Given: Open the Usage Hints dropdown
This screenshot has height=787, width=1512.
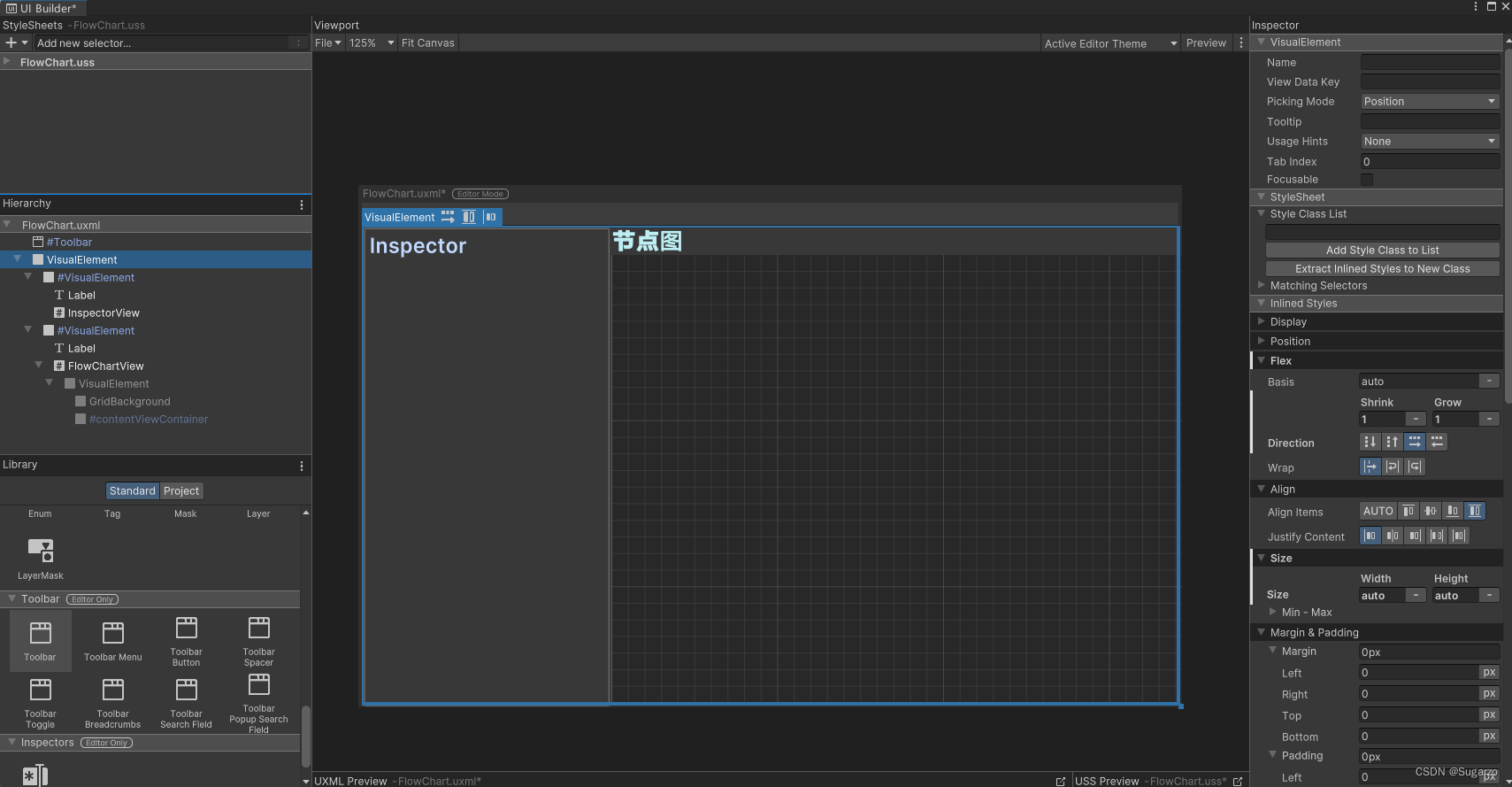Looking at the screenshot, I should [1430, 142].
